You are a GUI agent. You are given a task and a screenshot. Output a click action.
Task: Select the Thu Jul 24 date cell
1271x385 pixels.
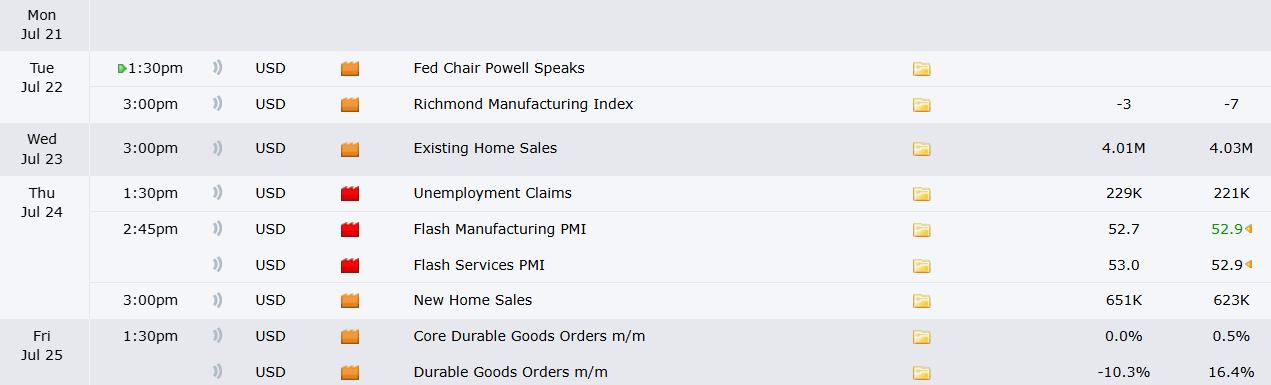point(42,202)
